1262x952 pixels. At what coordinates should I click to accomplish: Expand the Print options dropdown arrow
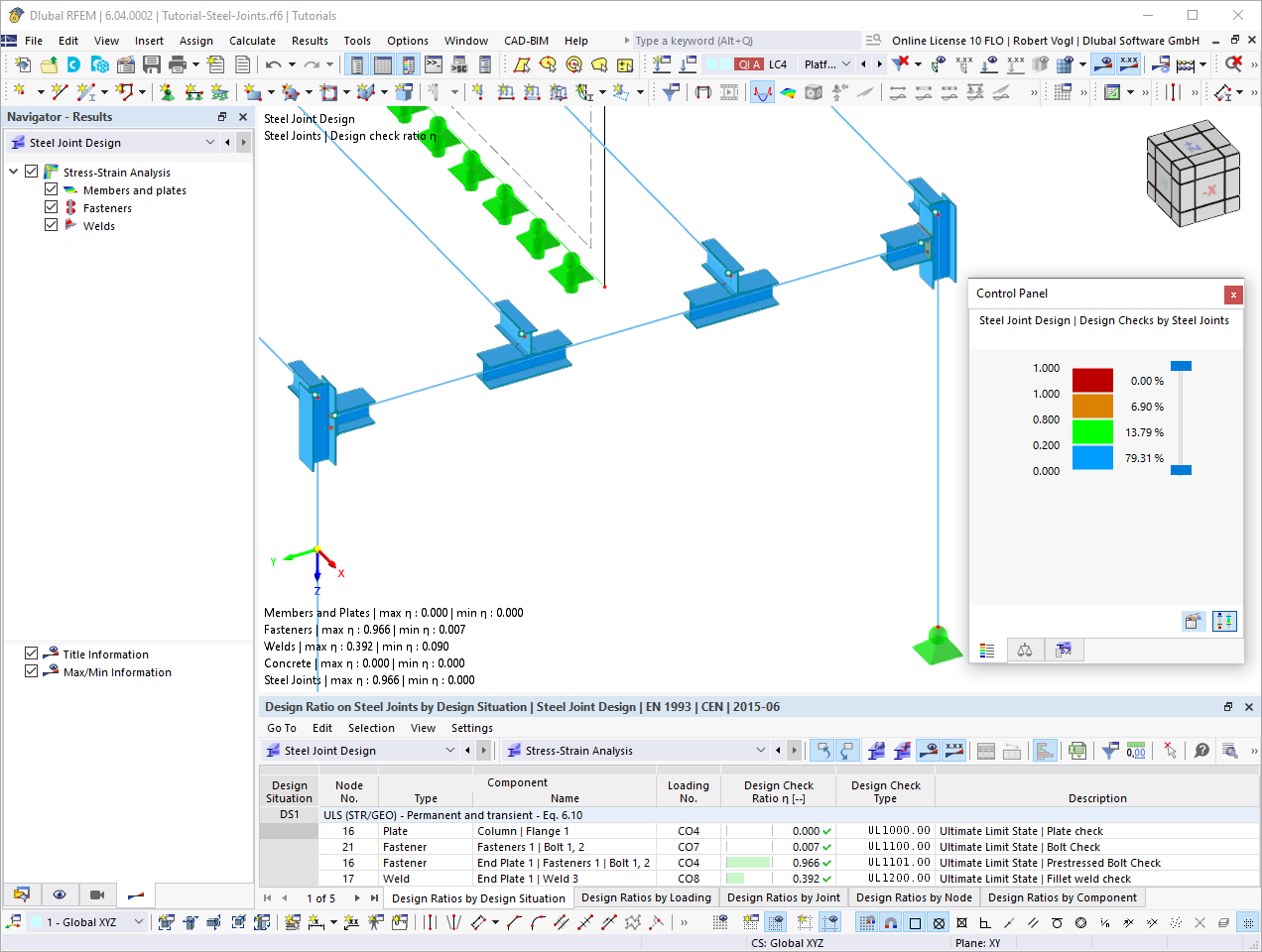coord(195,64)
